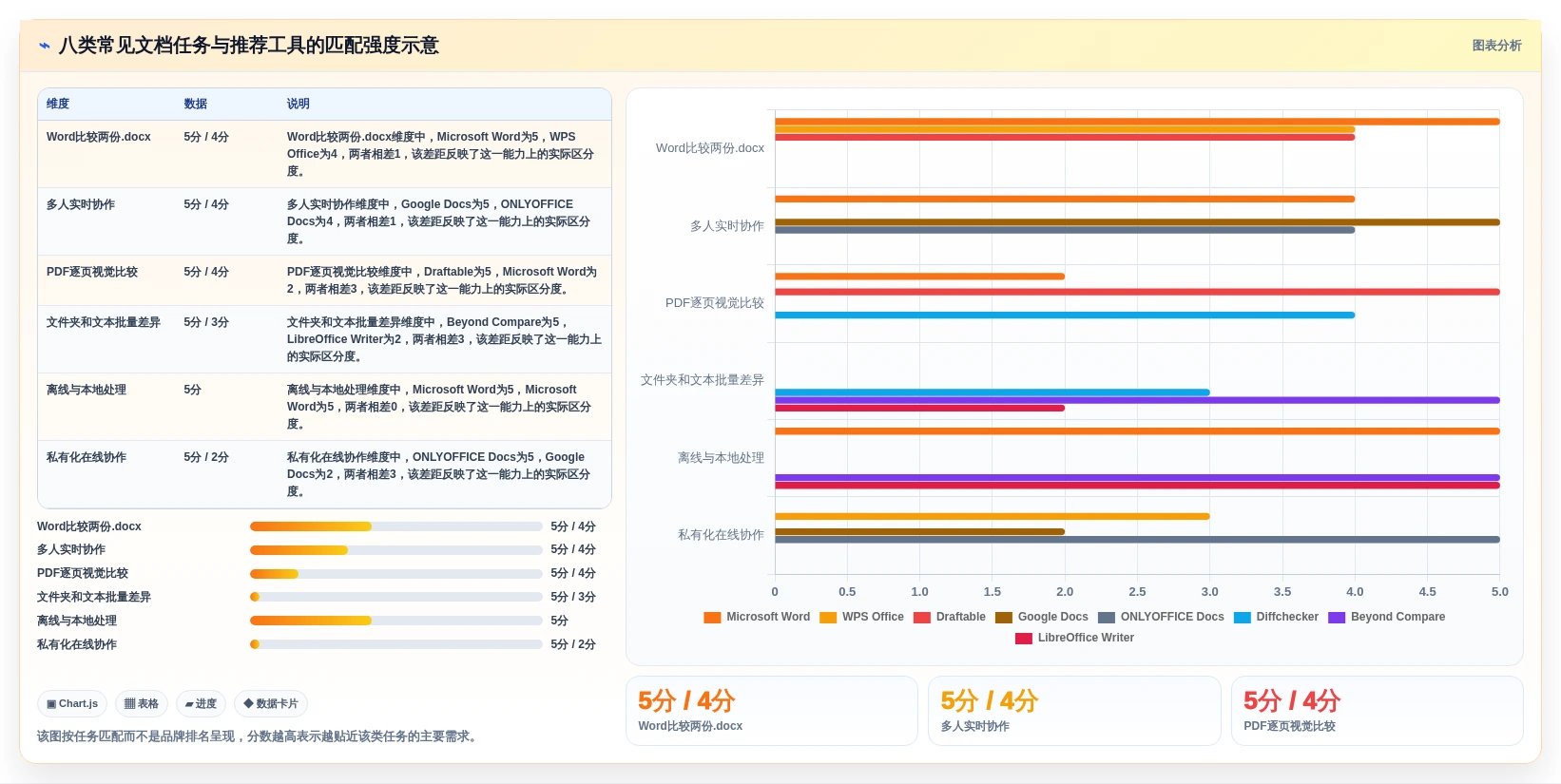Screen dimensions: 1561x784
Task: Click the x-axis tick 5.0
Action: coord(1500,592)
